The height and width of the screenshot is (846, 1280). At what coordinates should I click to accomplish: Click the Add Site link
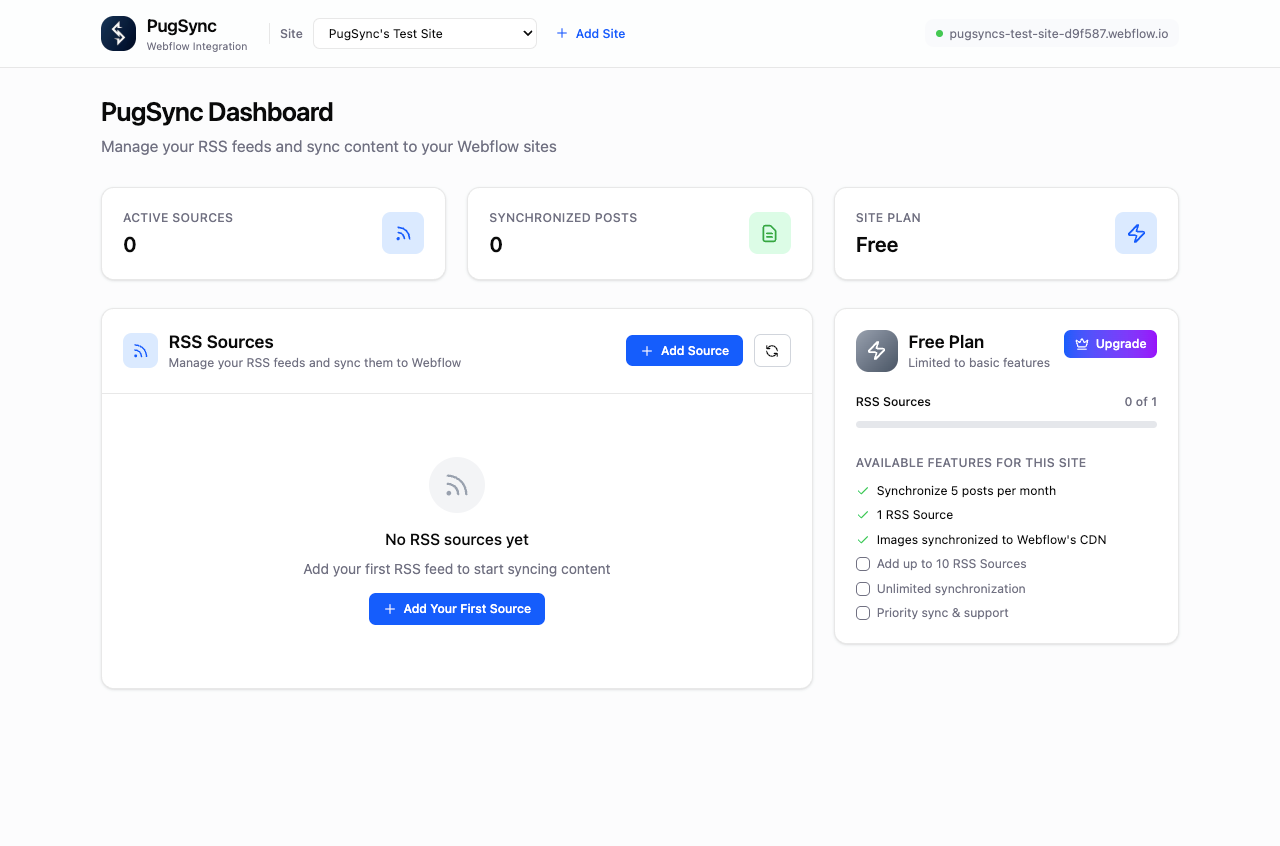click(x=590, y=33)
